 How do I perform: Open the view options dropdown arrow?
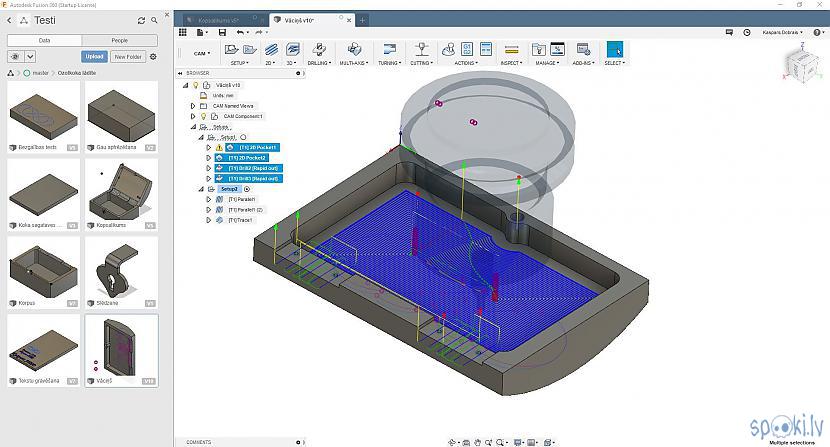pos(30,57)
